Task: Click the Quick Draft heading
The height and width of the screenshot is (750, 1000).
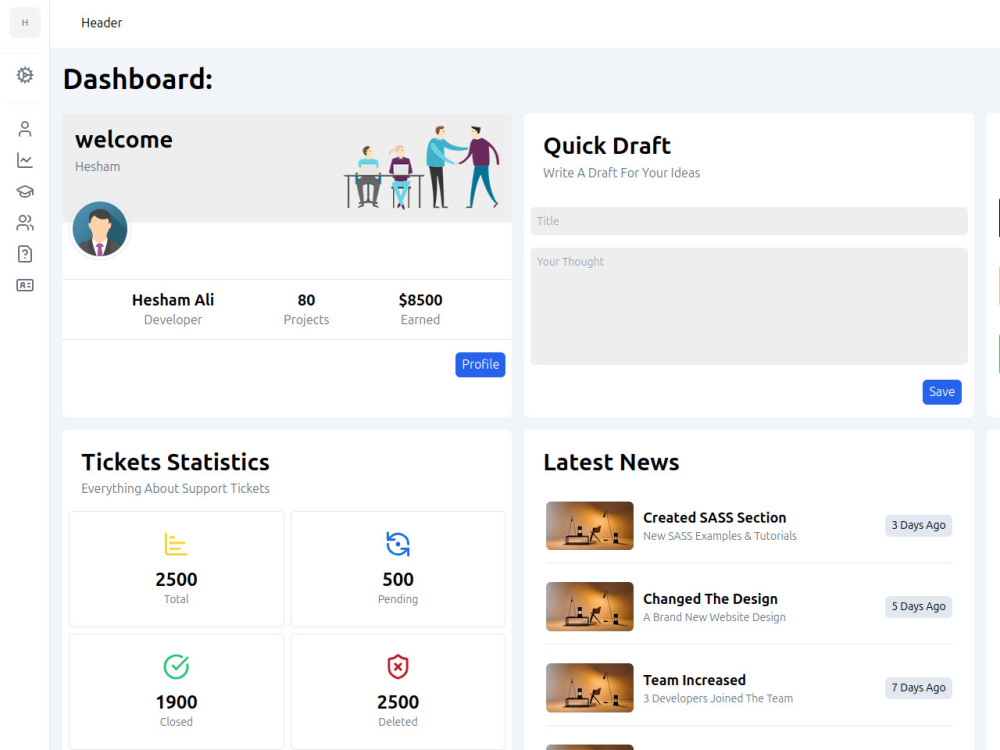Action: tap(607, 145)
